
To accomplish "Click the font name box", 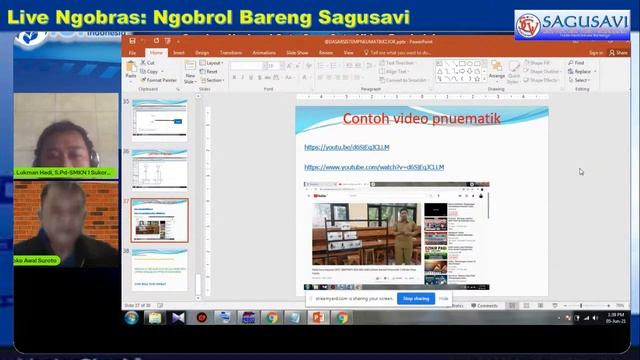I will [x=246, y=66].
